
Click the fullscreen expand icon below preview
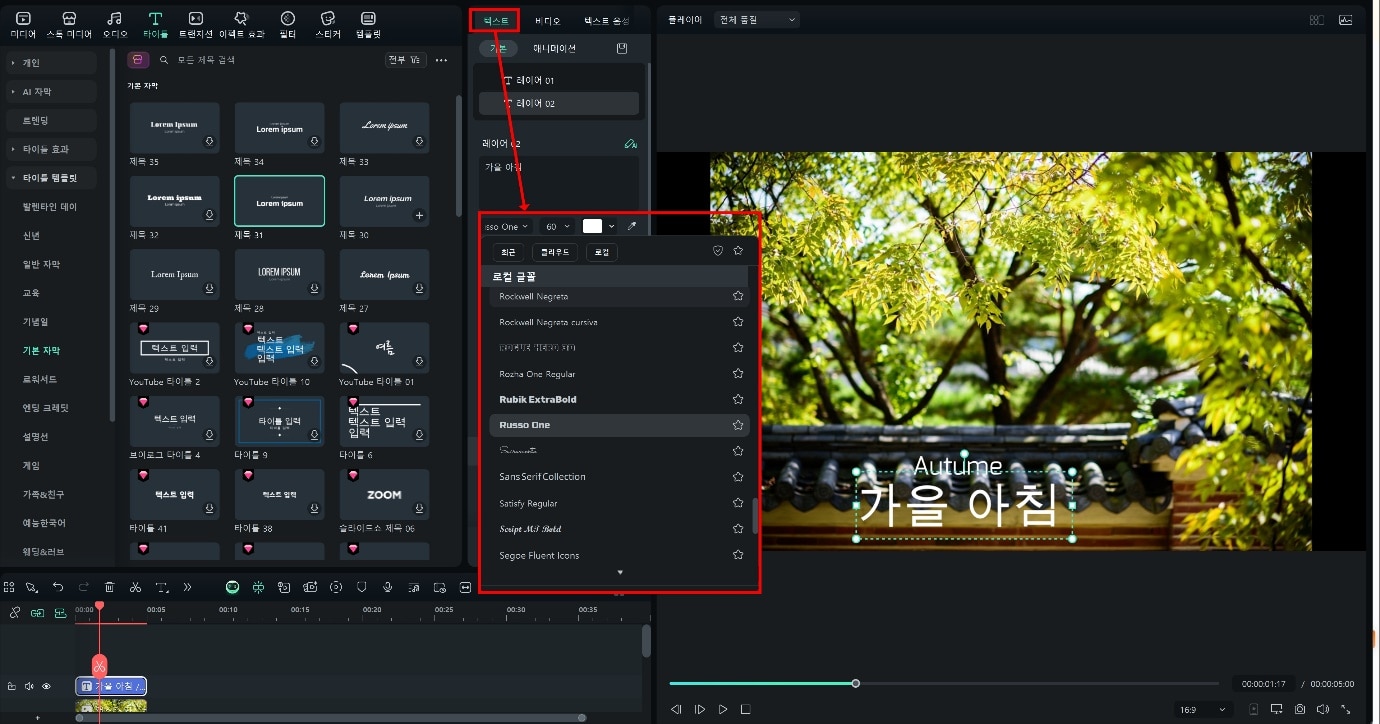pos(1345,709)
